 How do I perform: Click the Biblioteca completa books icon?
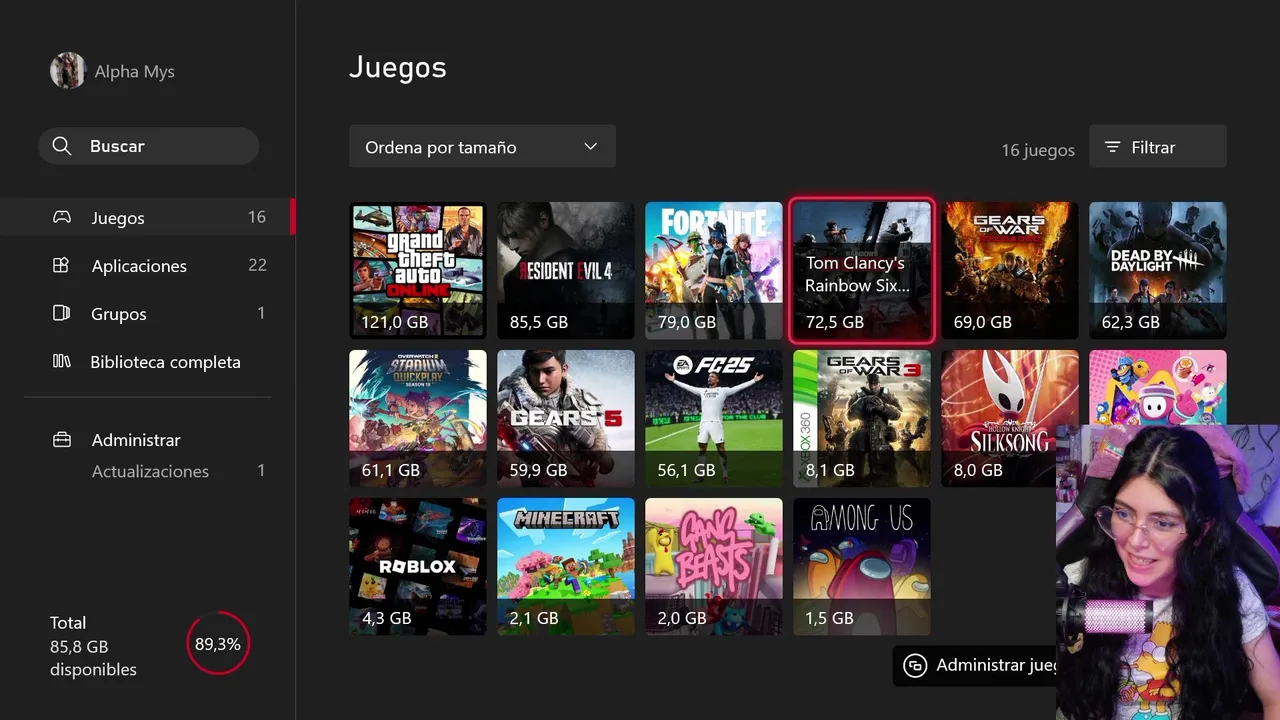pos(61,361)
